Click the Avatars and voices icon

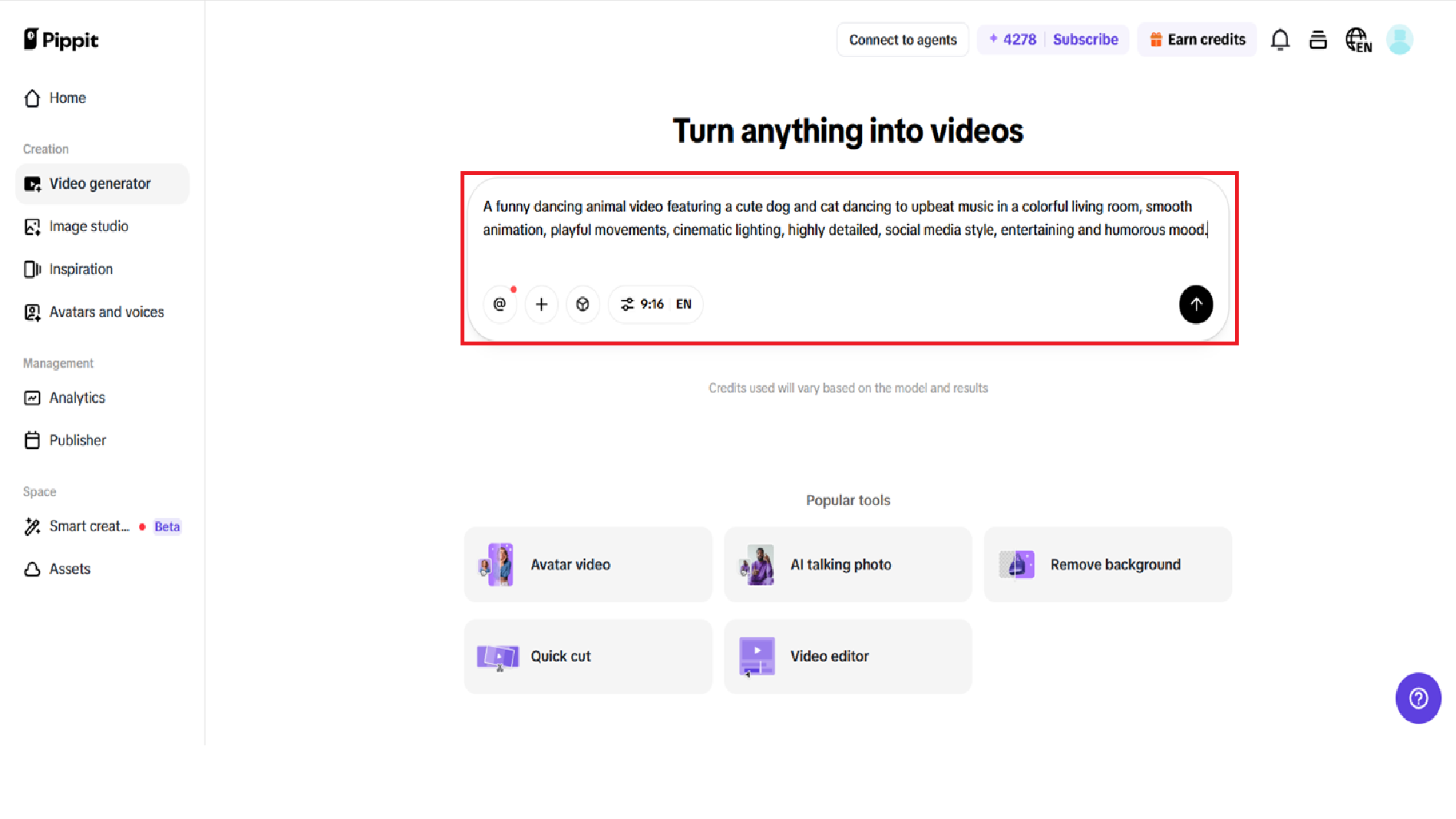32,312
